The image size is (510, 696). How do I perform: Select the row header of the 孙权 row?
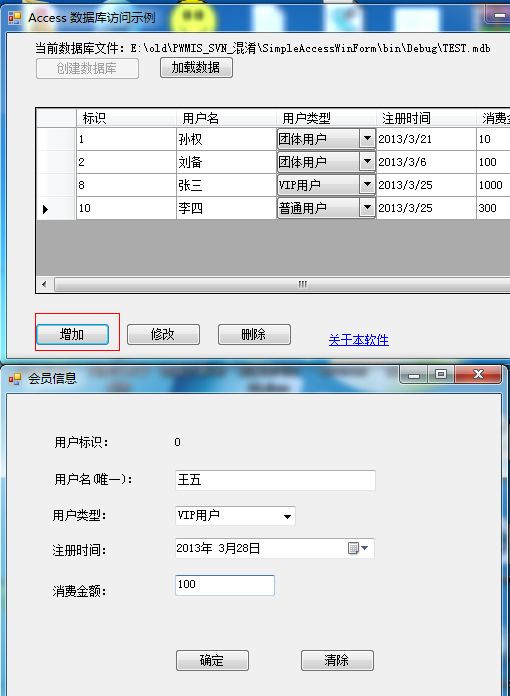coord(56,139)
